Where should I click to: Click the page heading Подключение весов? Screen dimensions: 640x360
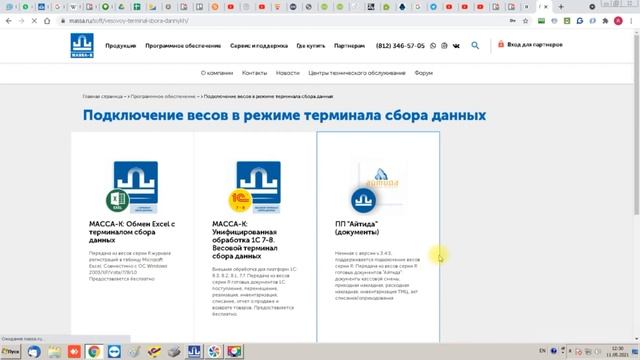pos(284,115)
